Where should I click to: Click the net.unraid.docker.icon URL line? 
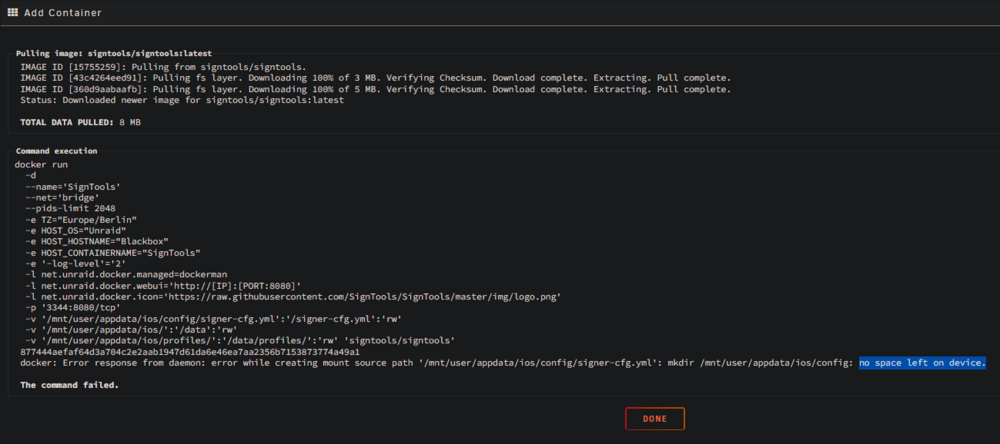tap(292, 297)
